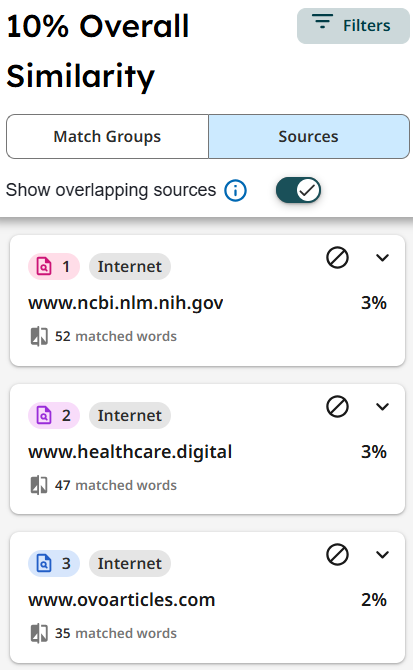Exclude source 1 via the circle-slash icon
This screenshot has width=413, height=670.
point(337,258)
